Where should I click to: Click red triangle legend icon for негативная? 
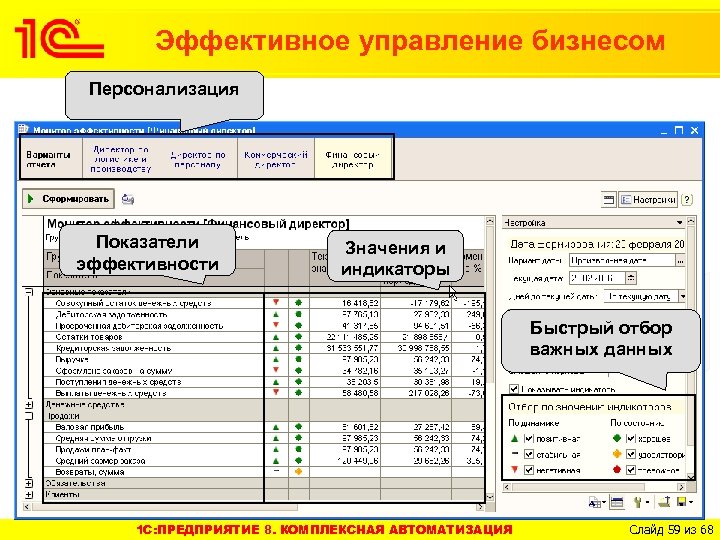pos(514,469)
